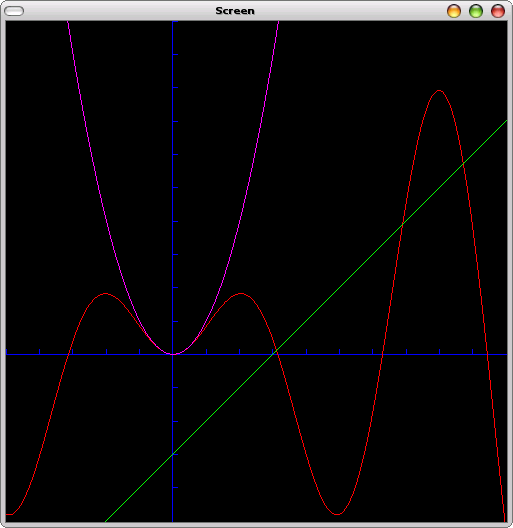The width and height of the screenshot is (513, 528).
Task: Close the Screen window with red button
Action: tap(498, 11)
